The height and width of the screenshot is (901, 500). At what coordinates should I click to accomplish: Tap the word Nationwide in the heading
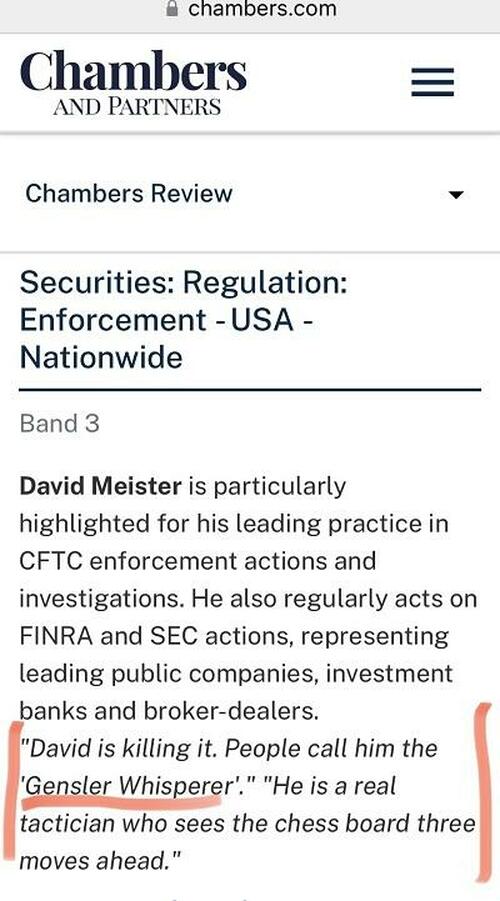coord(101,357)
